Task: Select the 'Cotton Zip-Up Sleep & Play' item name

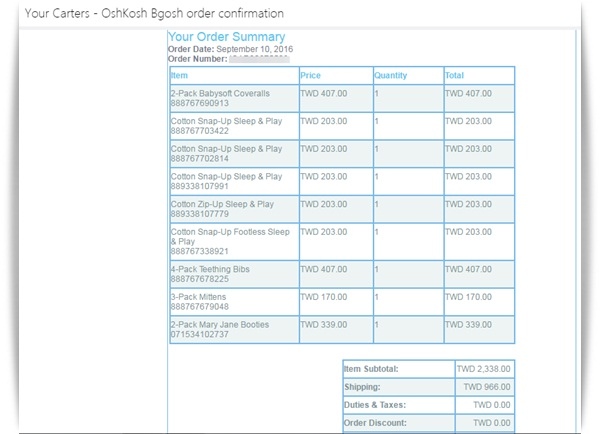Action: coord(222,204)
